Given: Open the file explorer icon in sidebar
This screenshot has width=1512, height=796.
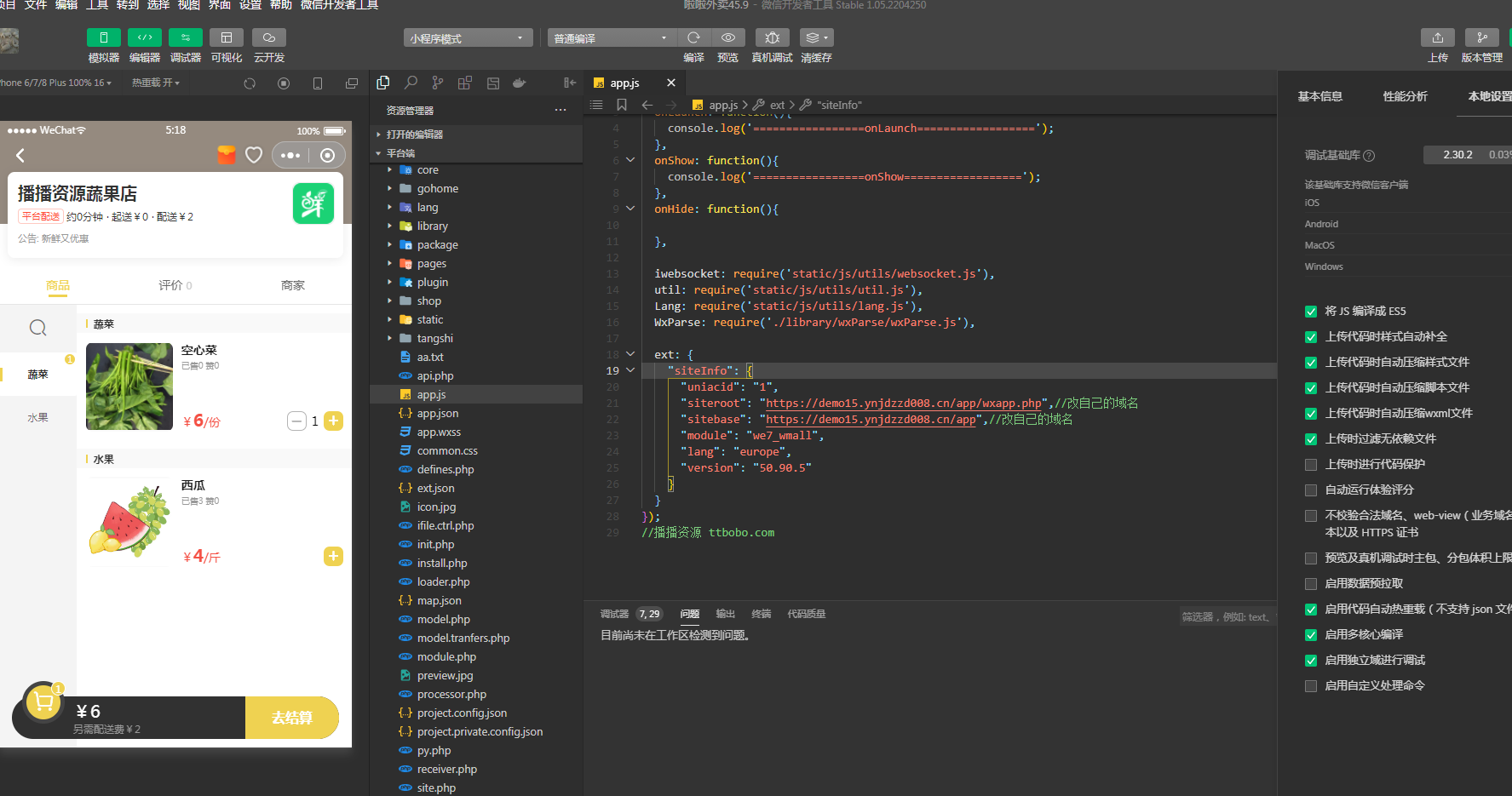Looking at the screenshot, I should [x=383, y=83].
